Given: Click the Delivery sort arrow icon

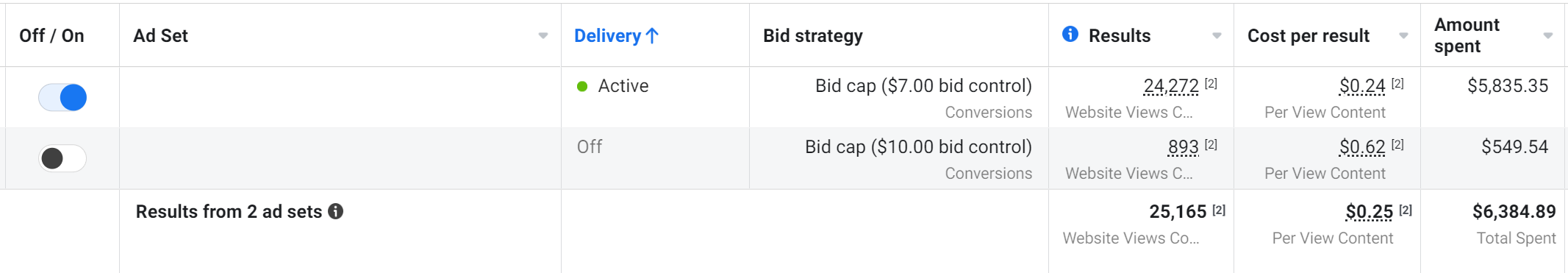Looking at the screenshot, I should [x=652, y=35].
